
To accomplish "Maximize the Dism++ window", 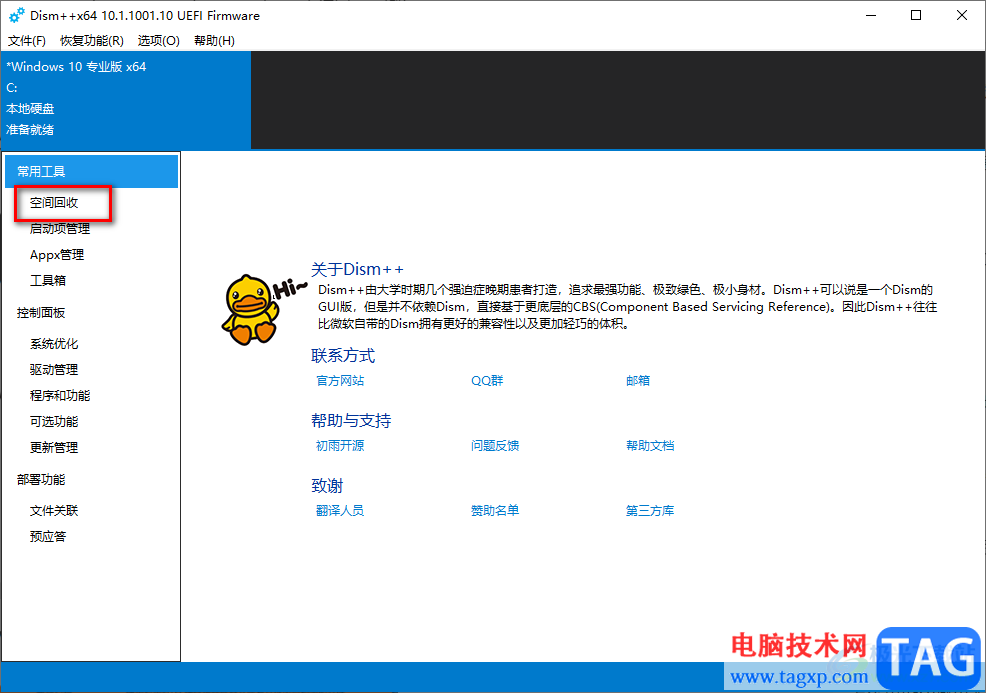I will click(x=916, y=15).
